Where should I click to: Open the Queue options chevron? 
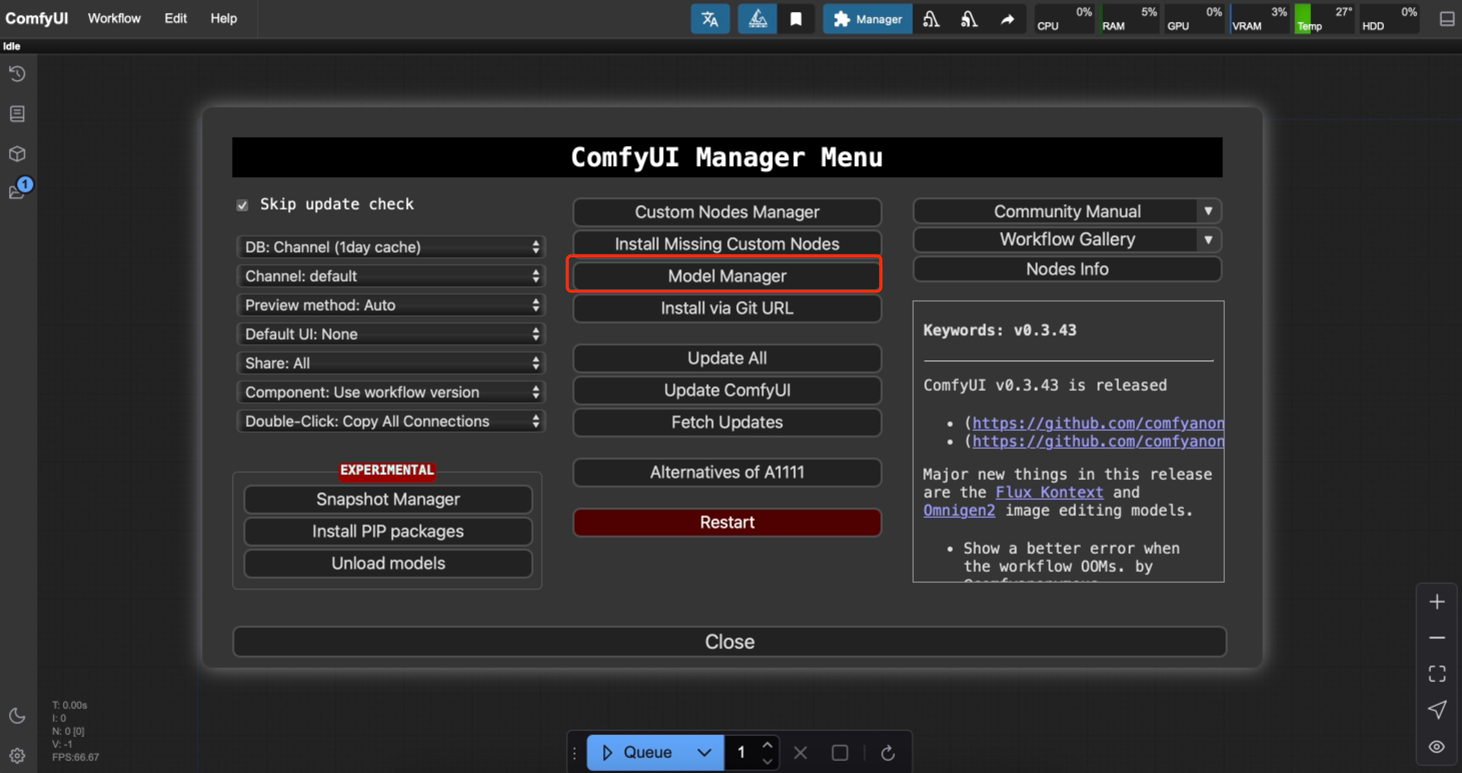tap(704, 753)
